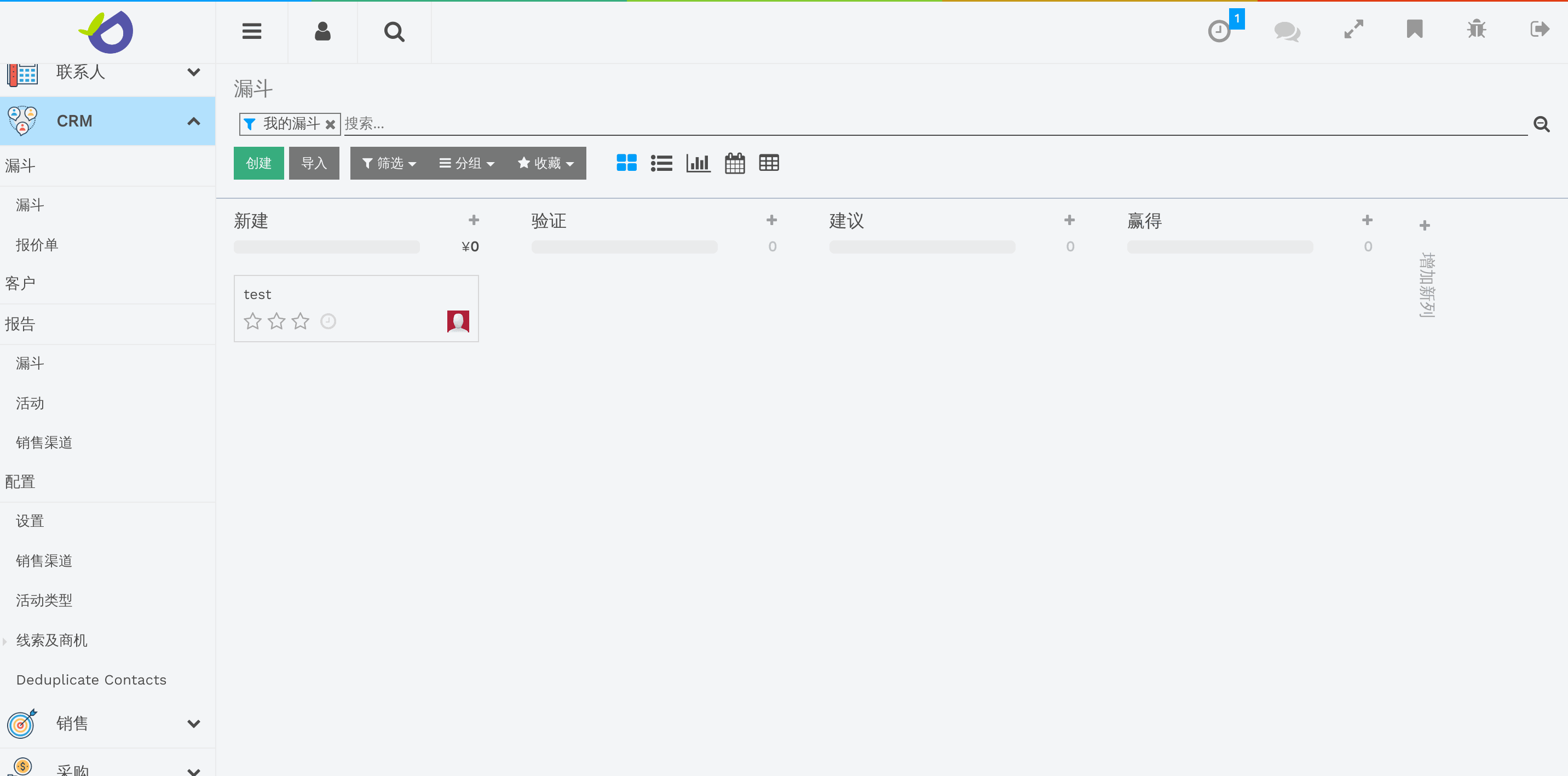Switch to list view icon

(661, 163)
